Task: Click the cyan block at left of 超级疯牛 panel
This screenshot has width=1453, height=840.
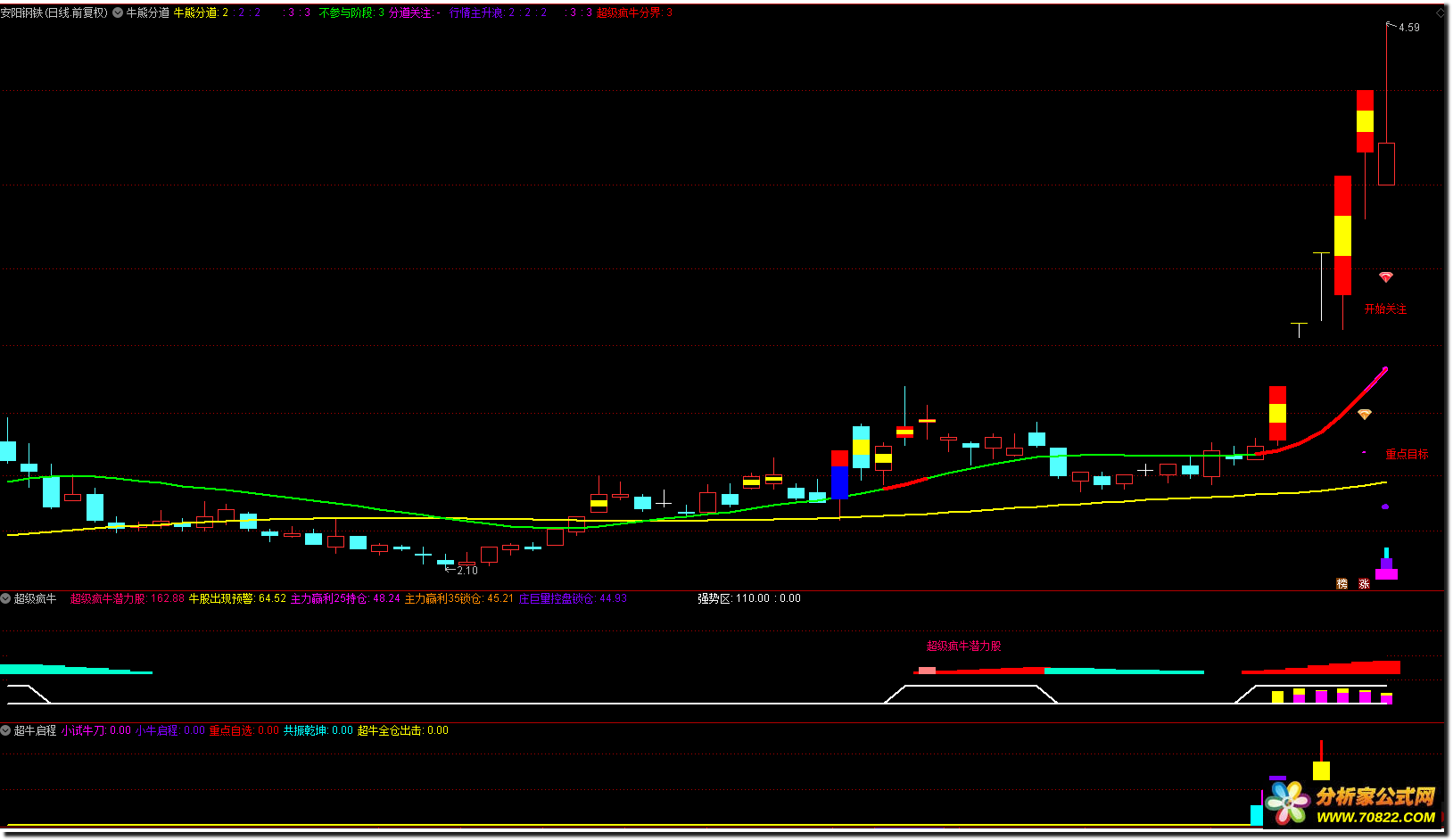Action: pos(76,669)
